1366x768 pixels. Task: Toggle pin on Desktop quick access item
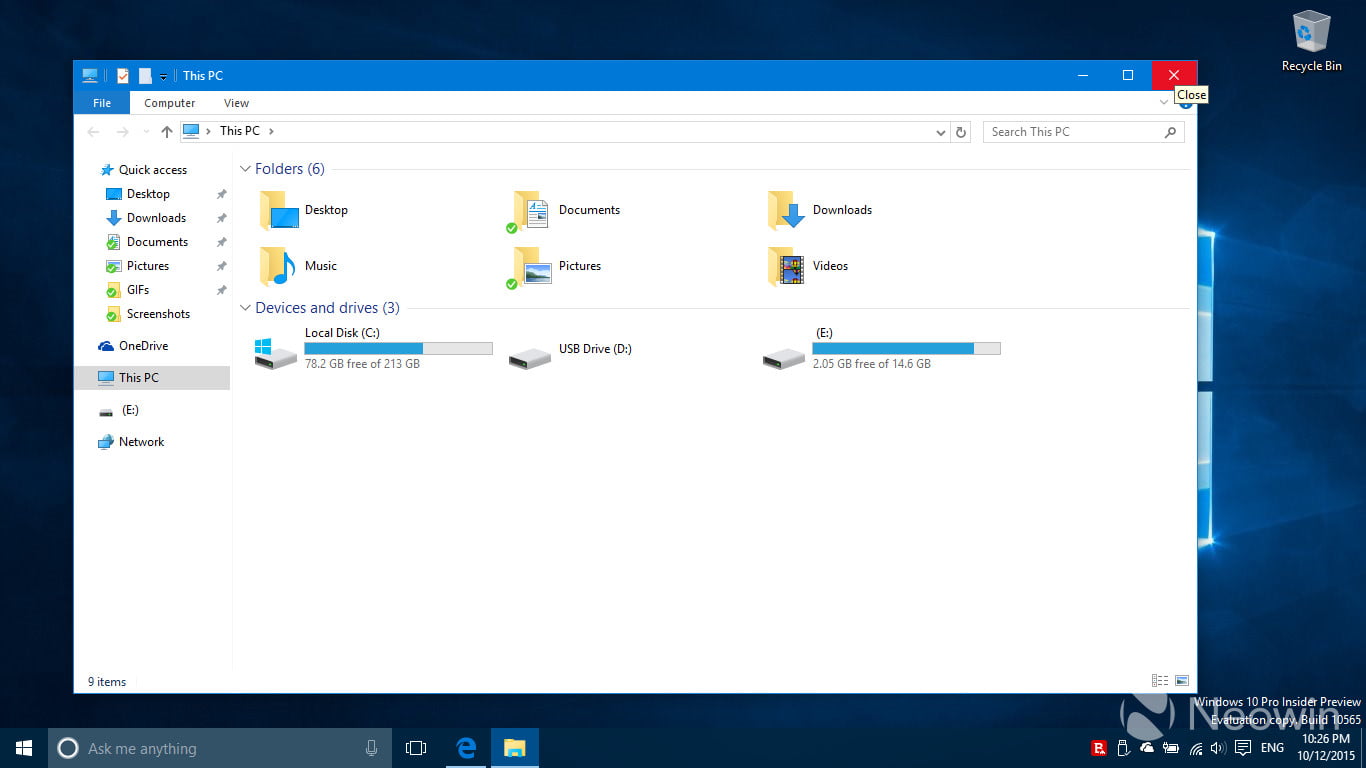tap(221, 194)
